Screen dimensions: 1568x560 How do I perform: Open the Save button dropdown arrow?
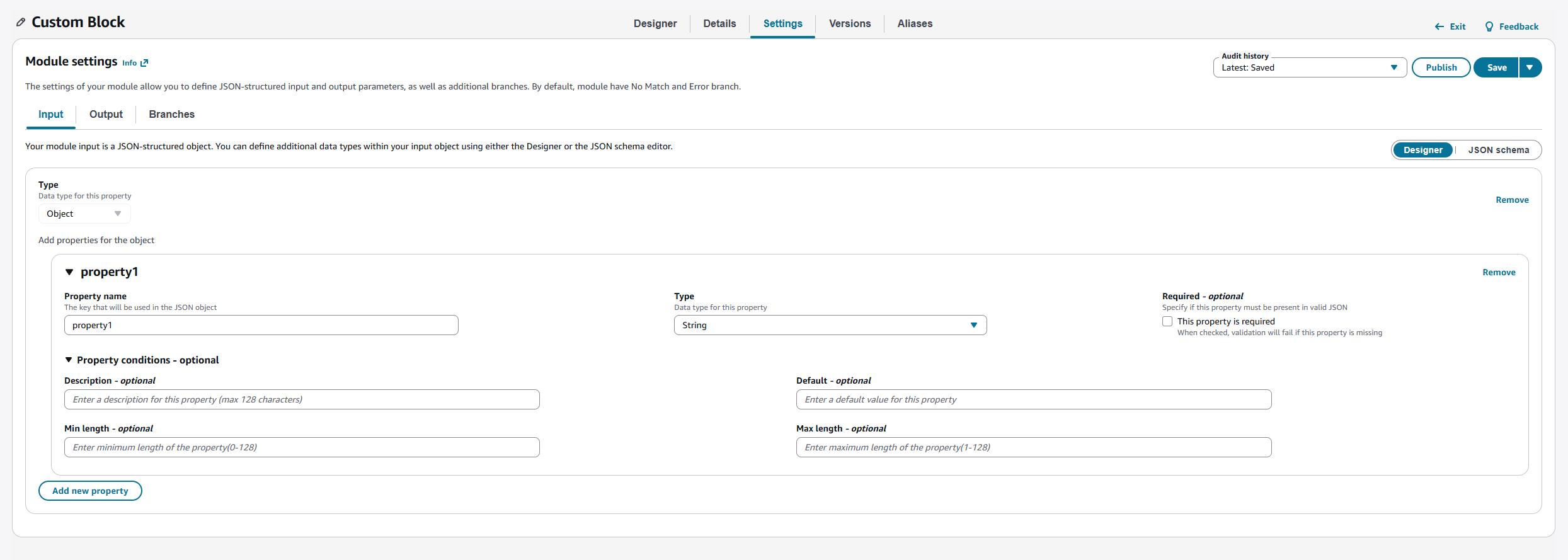(x=1530, y=67)
